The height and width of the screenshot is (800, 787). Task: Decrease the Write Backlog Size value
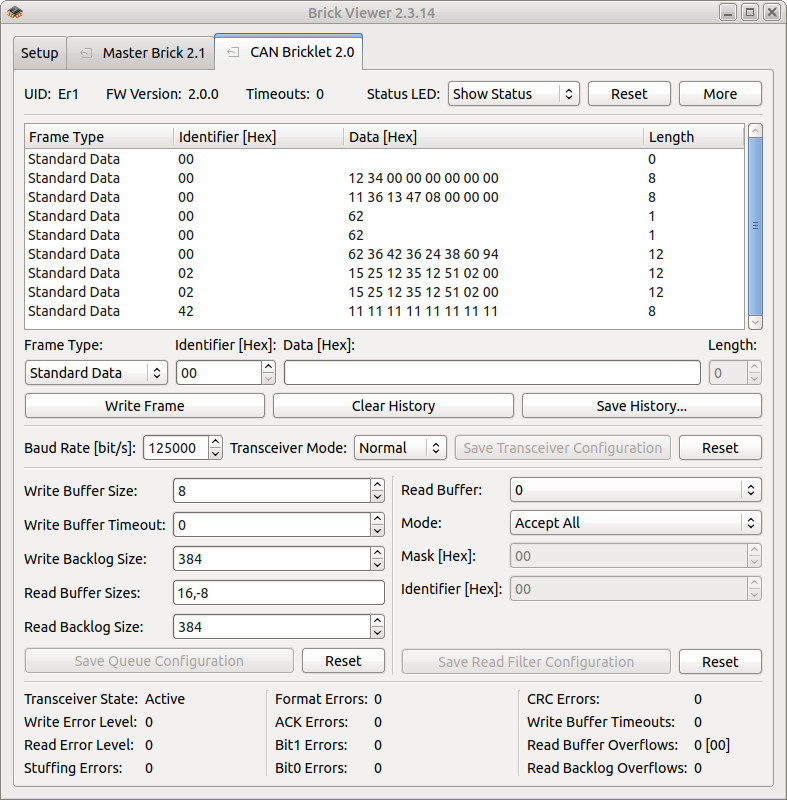(x=377, y=564)
